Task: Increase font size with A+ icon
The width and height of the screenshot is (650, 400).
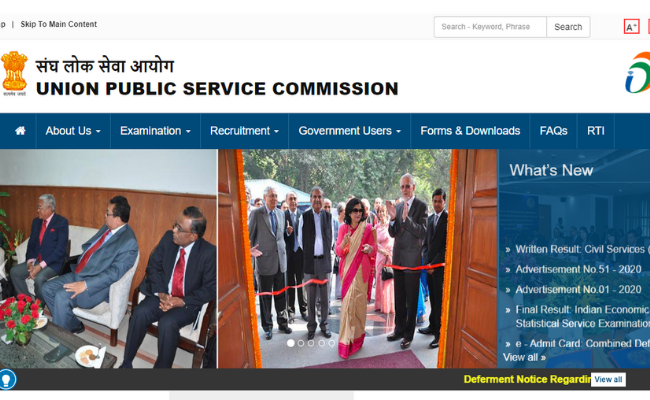Action: pyautogui.click(x=631, y=27)
